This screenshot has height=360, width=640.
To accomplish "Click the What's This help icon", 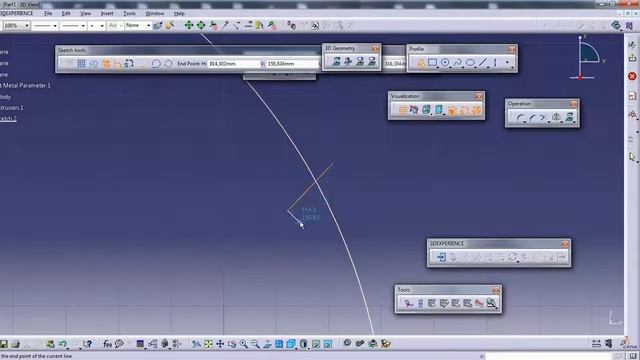I will [87, 344].
